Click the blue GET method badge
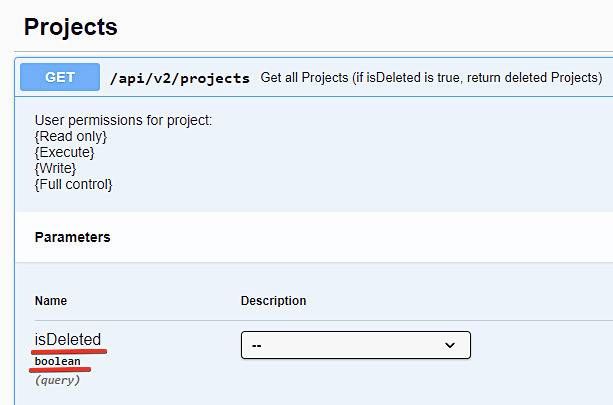The image size is (613, 405). [60, 77]
